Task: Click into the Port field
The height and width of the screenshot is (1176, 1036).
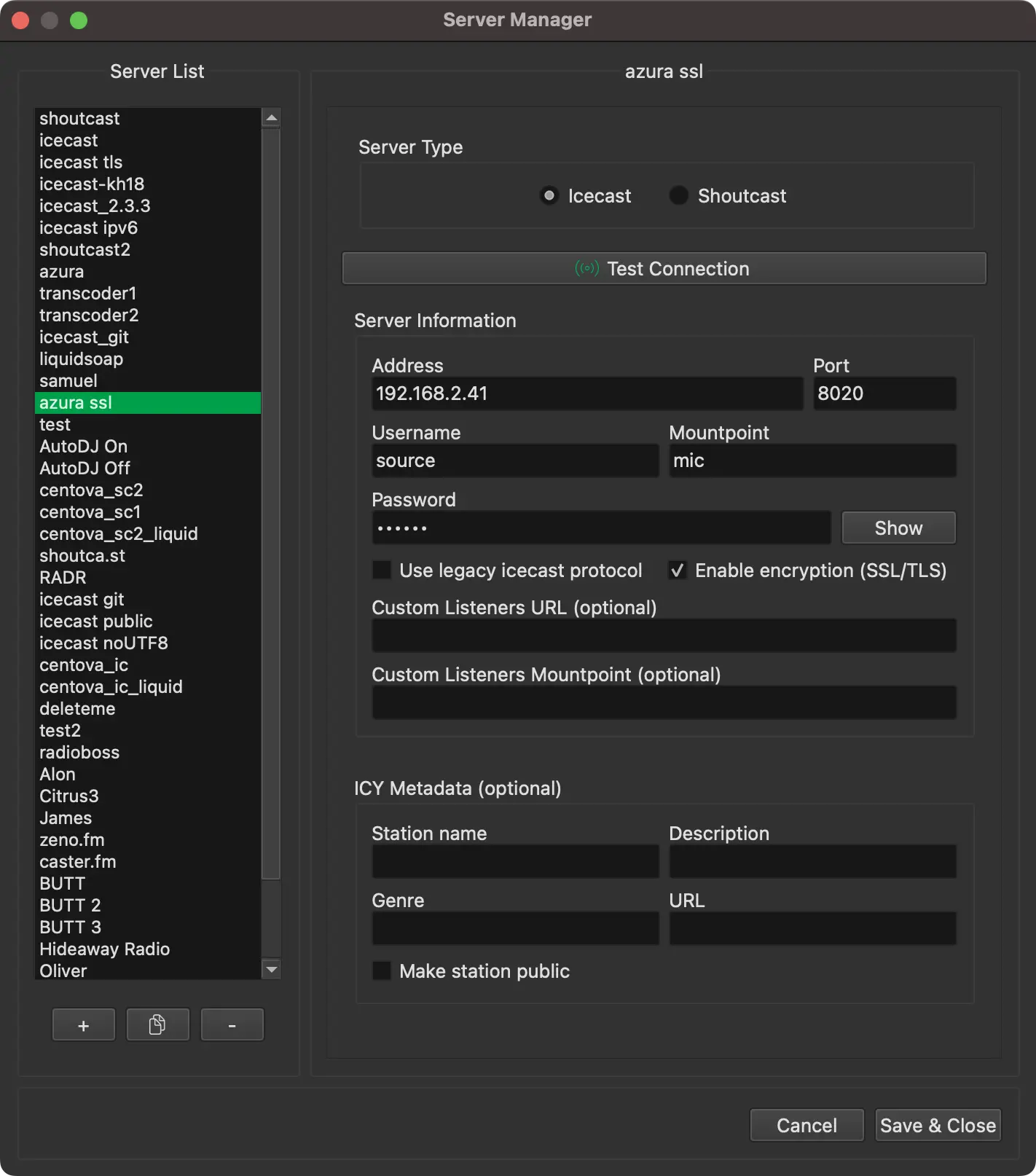Action: (x=884, y=394)
